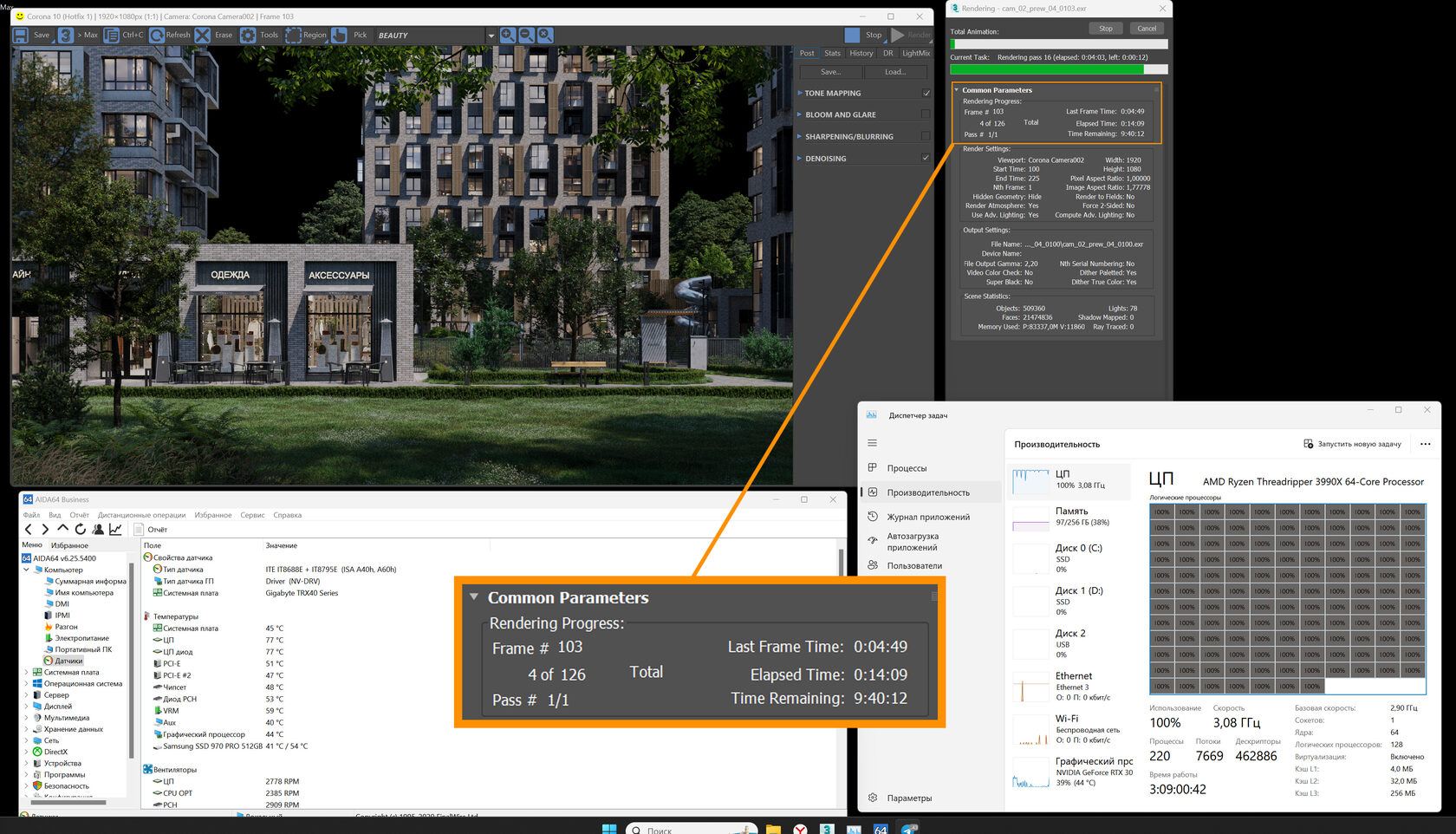Screen dimensions: 1456x834
Task: Send render to Max in Corona VFB
Action: pos(79,36)
